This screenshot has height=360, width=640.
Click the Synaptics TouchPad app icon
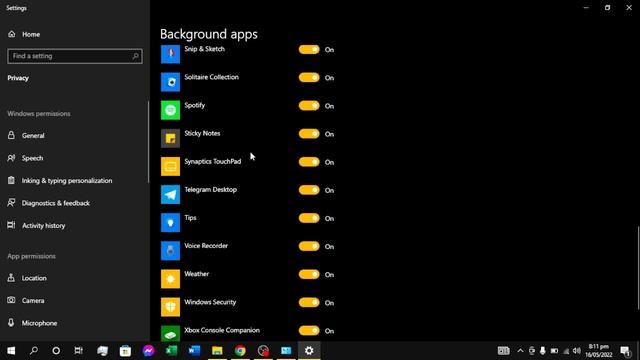(x=170, y=167)
